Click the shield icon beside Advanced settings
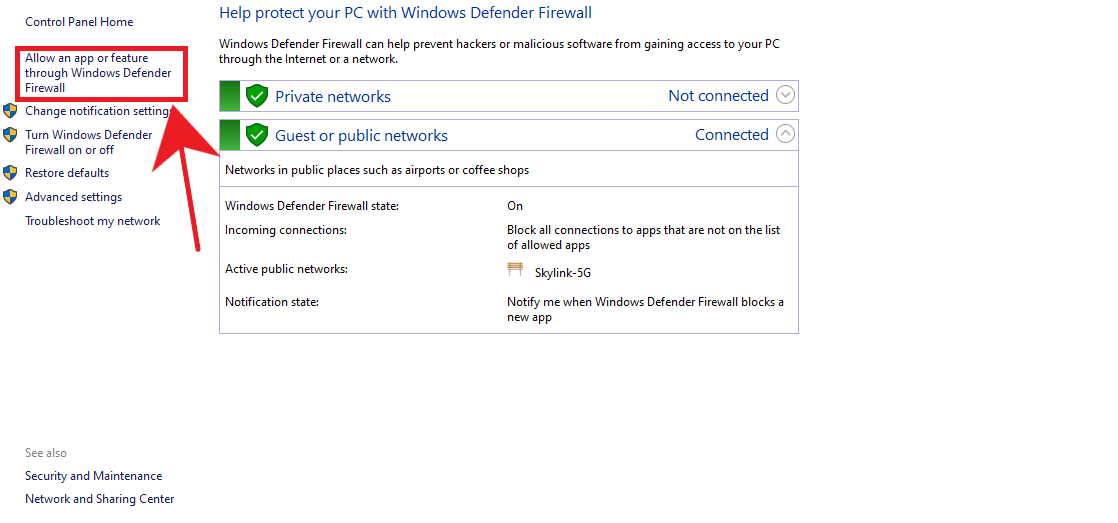The image size is (1118, 523). [x=10, y=197]
